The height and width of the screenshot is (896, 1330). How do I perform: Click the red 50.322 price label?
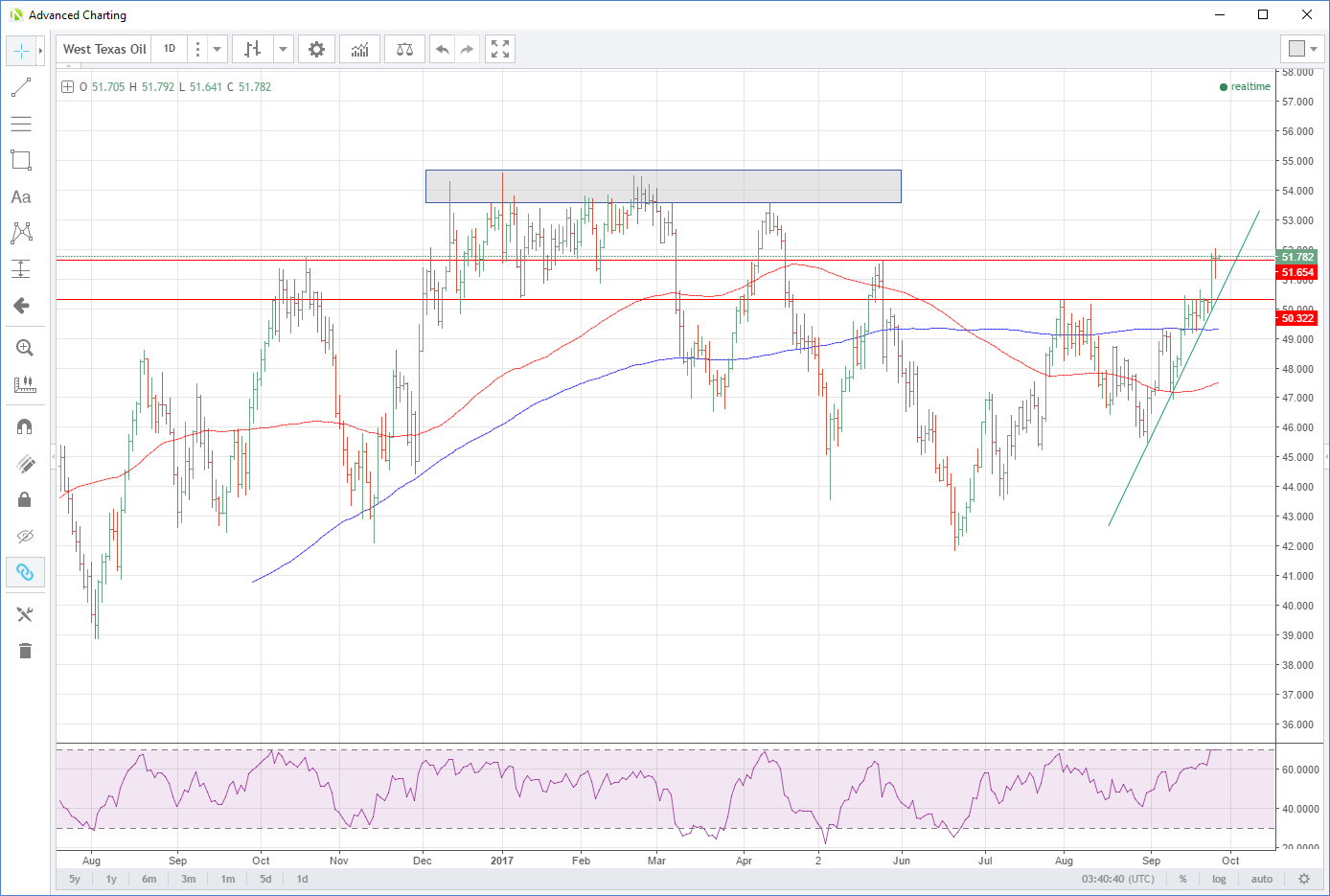coord(1298,318)
